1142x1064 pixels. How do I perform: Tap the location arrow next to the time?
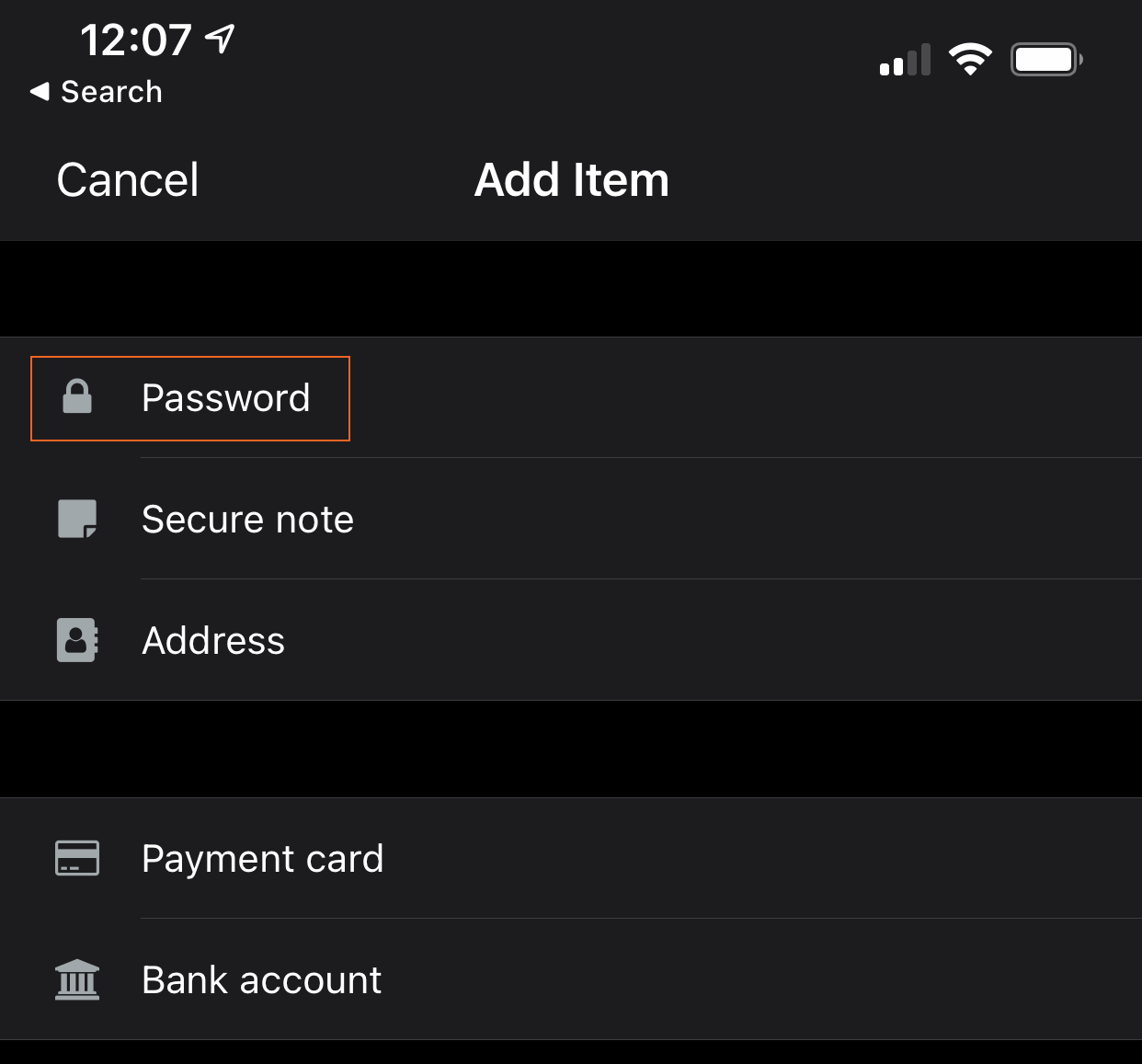pos(220,39)
